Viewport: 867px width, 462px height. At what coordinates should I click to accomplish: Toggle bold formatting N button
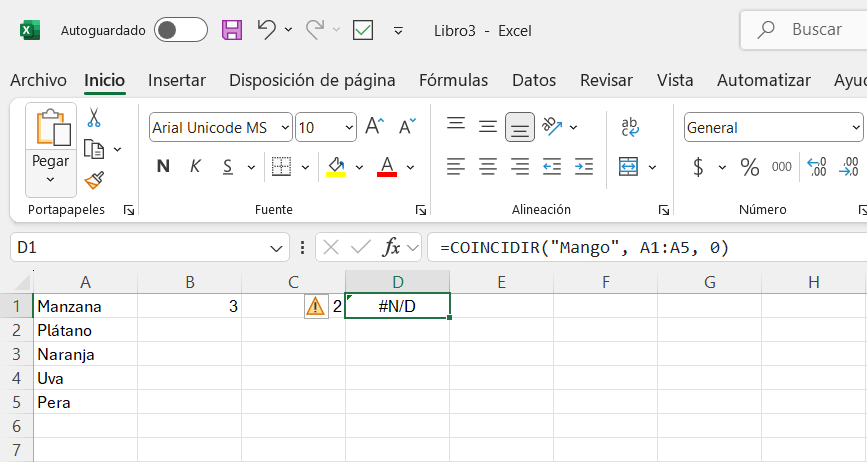[163, 166]
